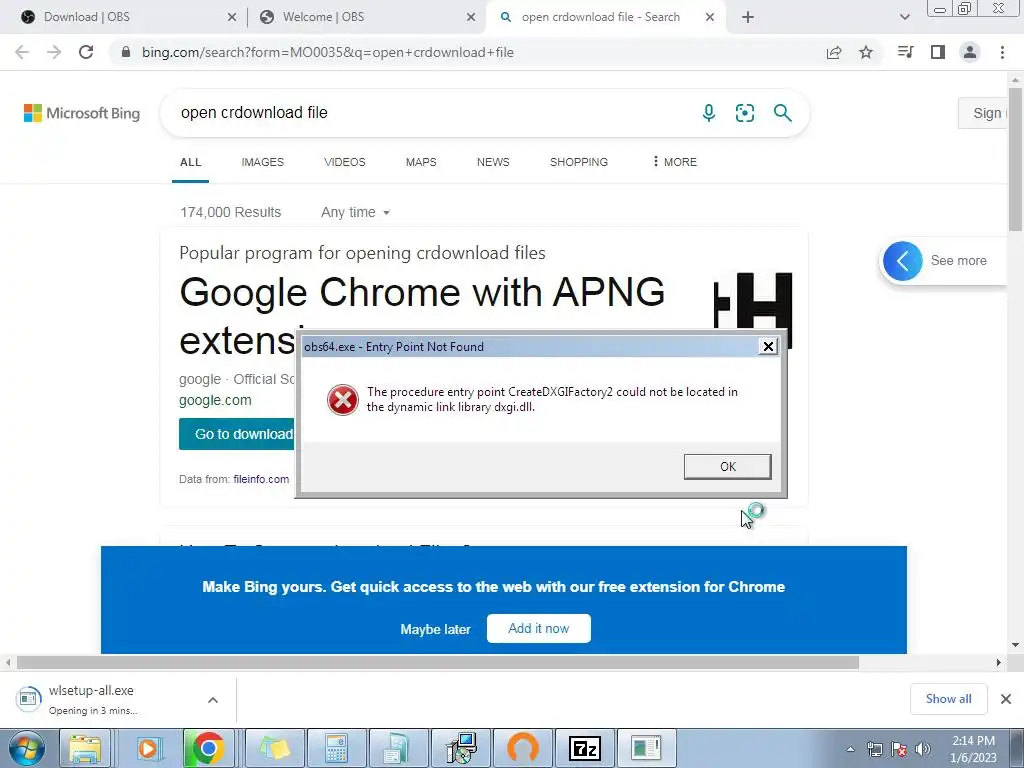Viewport: 1024px width, 768px height.
Task: Click the Go to download button
Action: click(x=238, y=434)
